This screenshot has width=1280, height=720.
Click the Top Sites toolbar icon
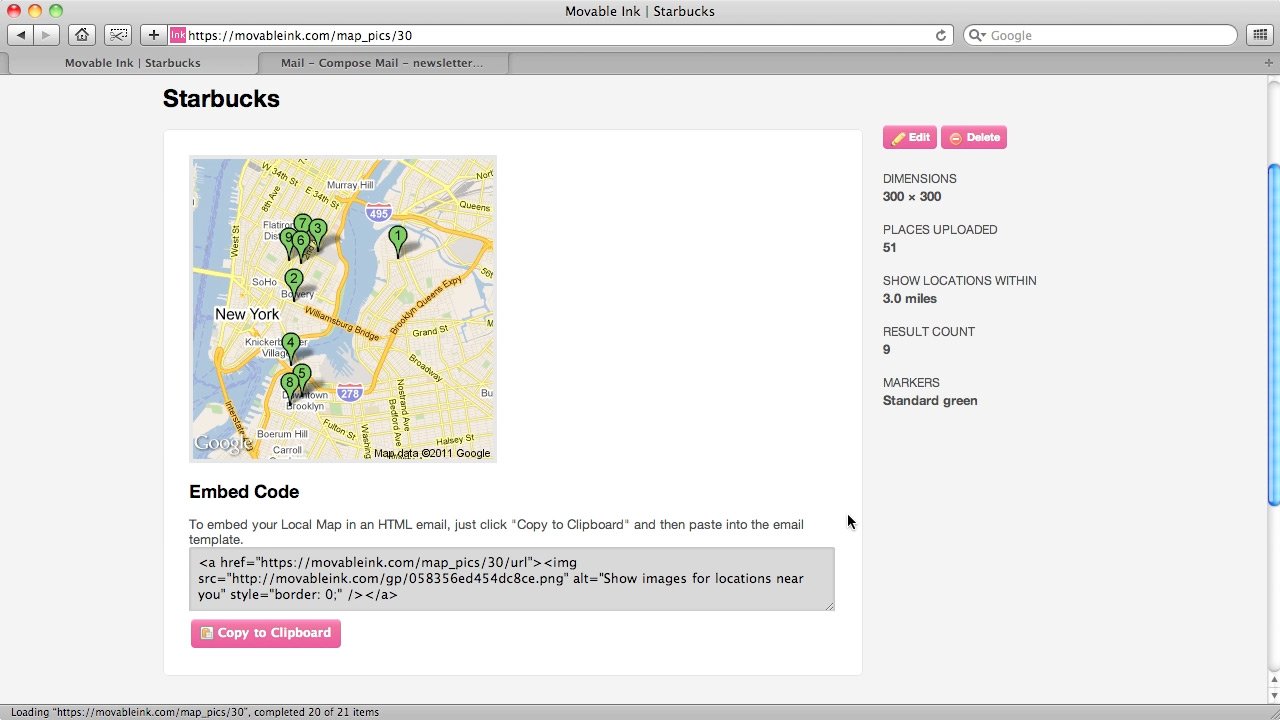coord(118,35)
